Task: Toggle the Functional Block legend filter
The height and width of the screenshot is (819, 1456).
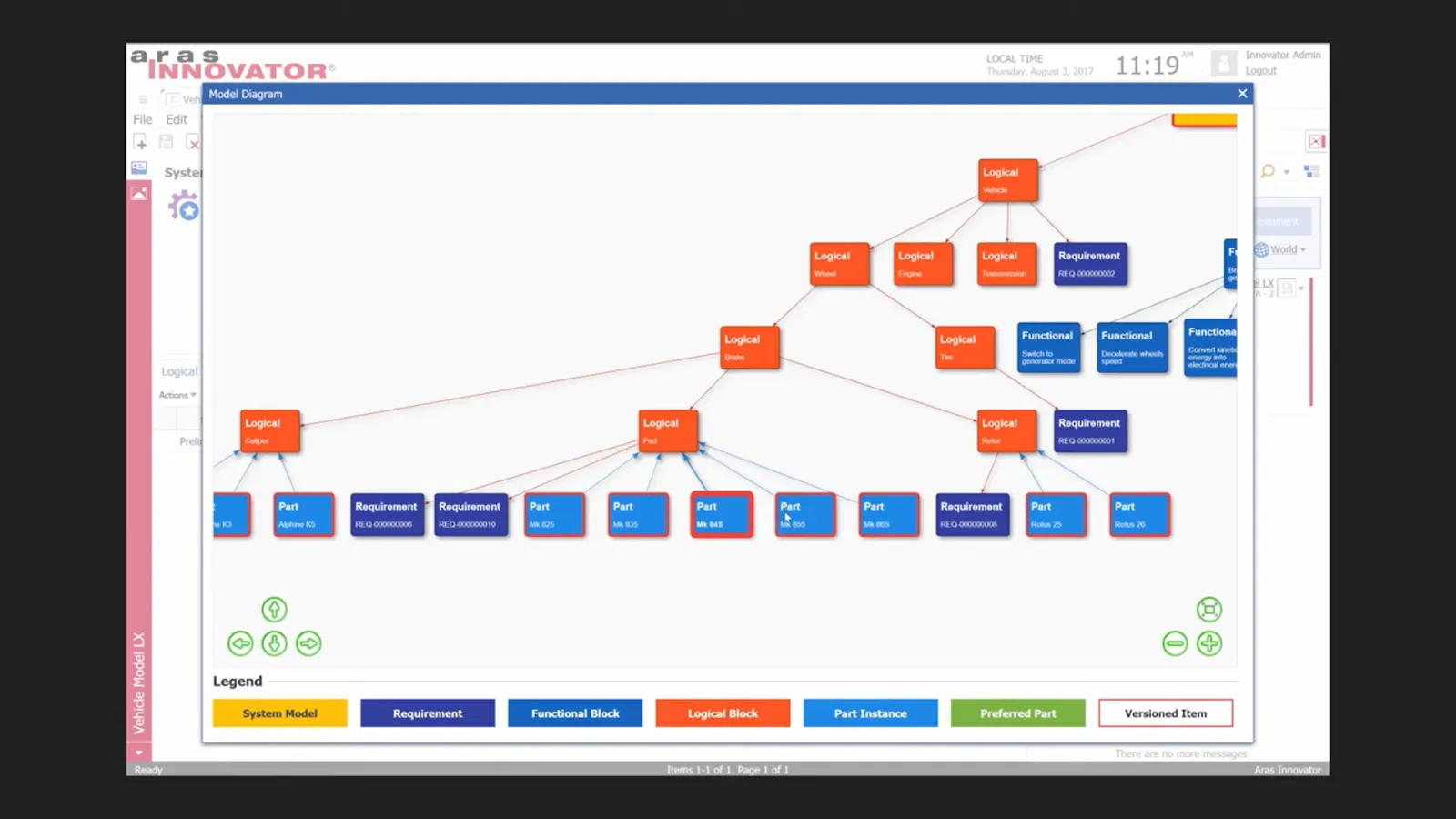Action: pos(575,713)
